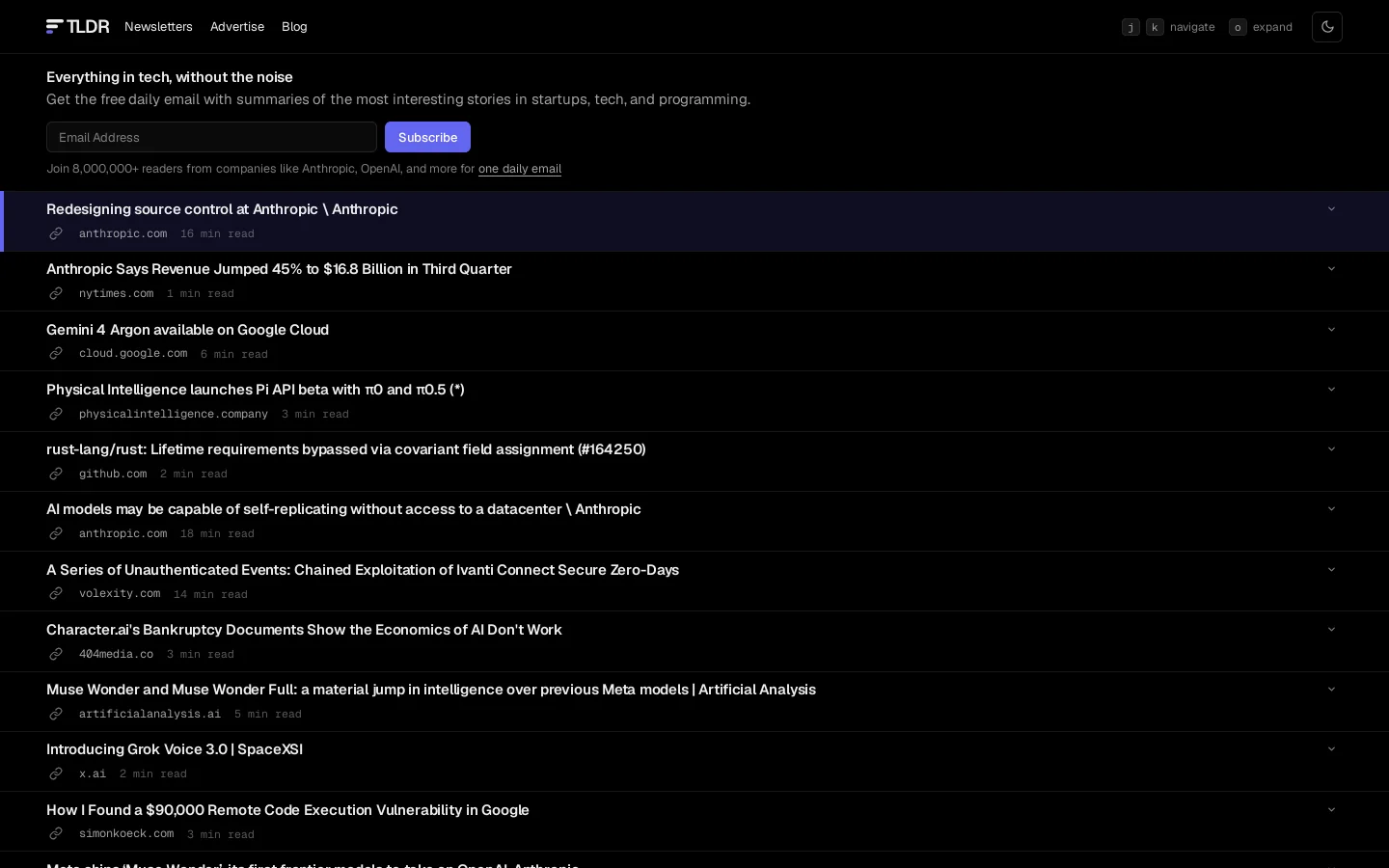Expand the AI self-replicating story chevron
The width and height of the screenshot is (1389, 868).
(1331, 509)
